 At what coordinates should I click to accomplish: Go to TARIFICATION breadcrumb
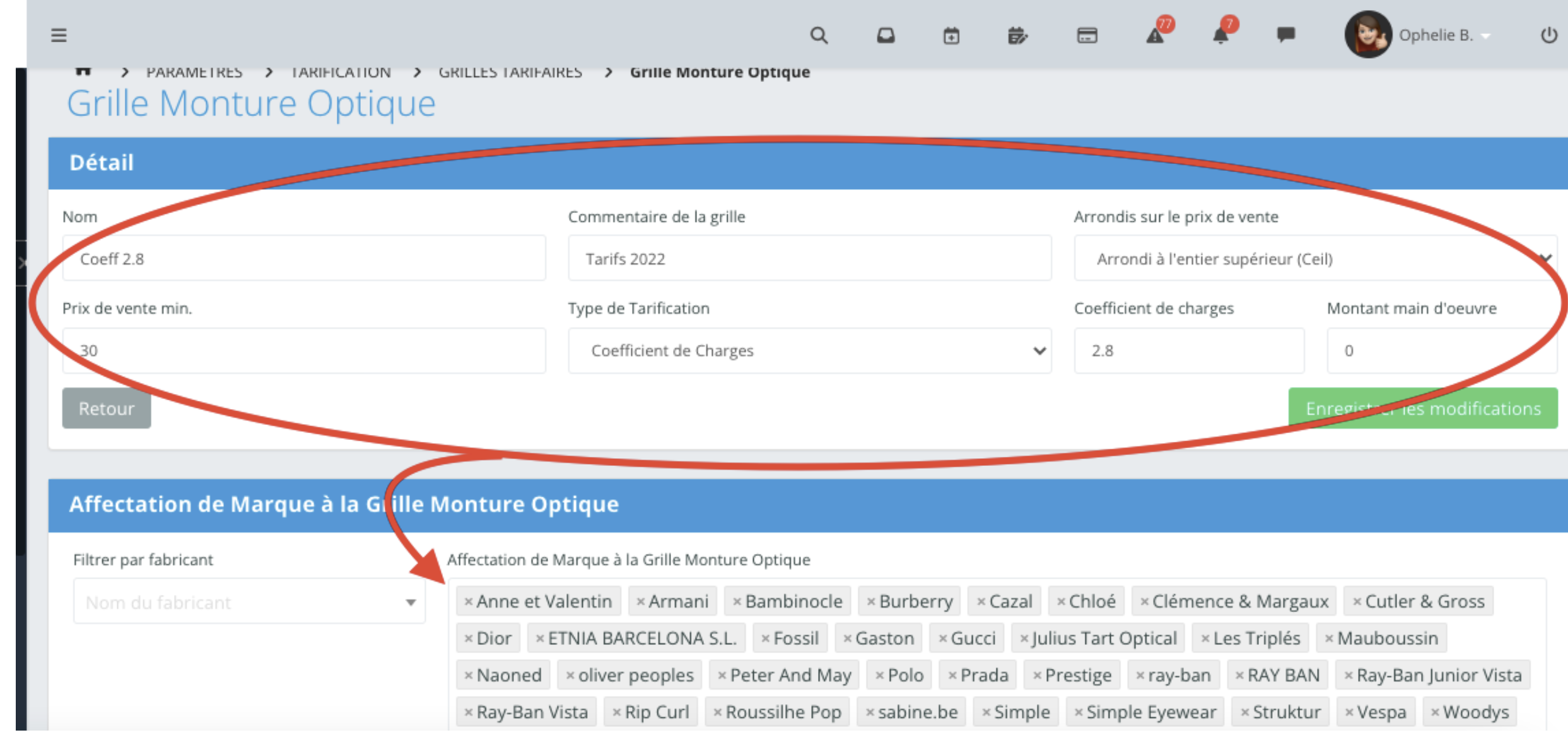341,72
